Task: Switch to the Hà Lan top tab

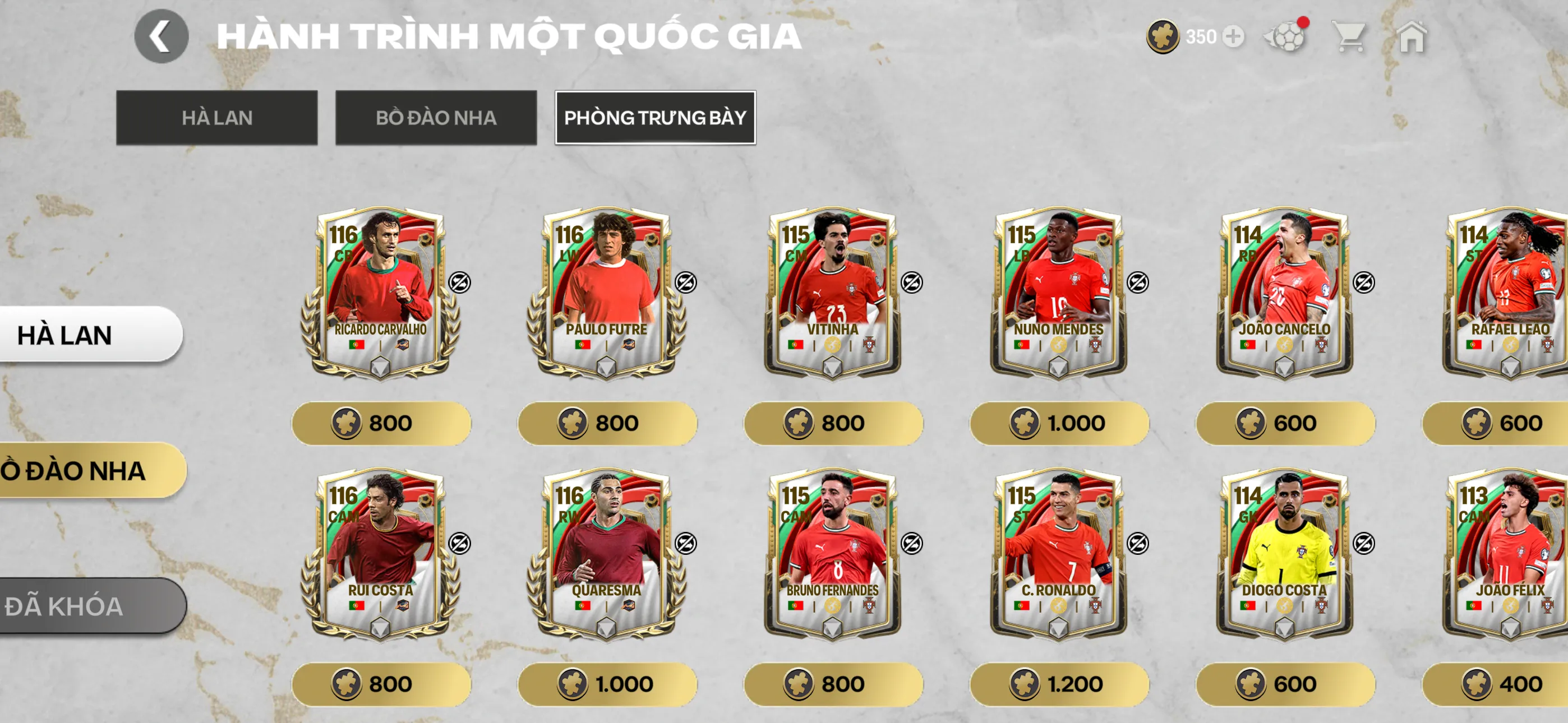Action: (216, 118)
